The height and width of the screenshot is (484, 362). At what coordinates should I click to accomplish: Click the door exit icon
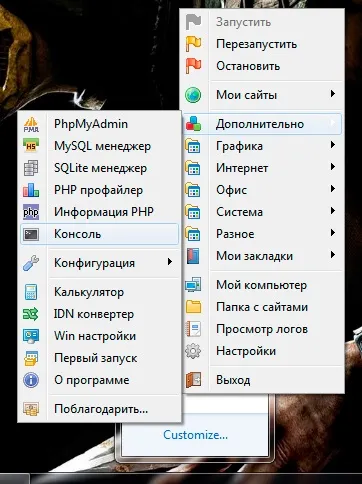point(193,380)
